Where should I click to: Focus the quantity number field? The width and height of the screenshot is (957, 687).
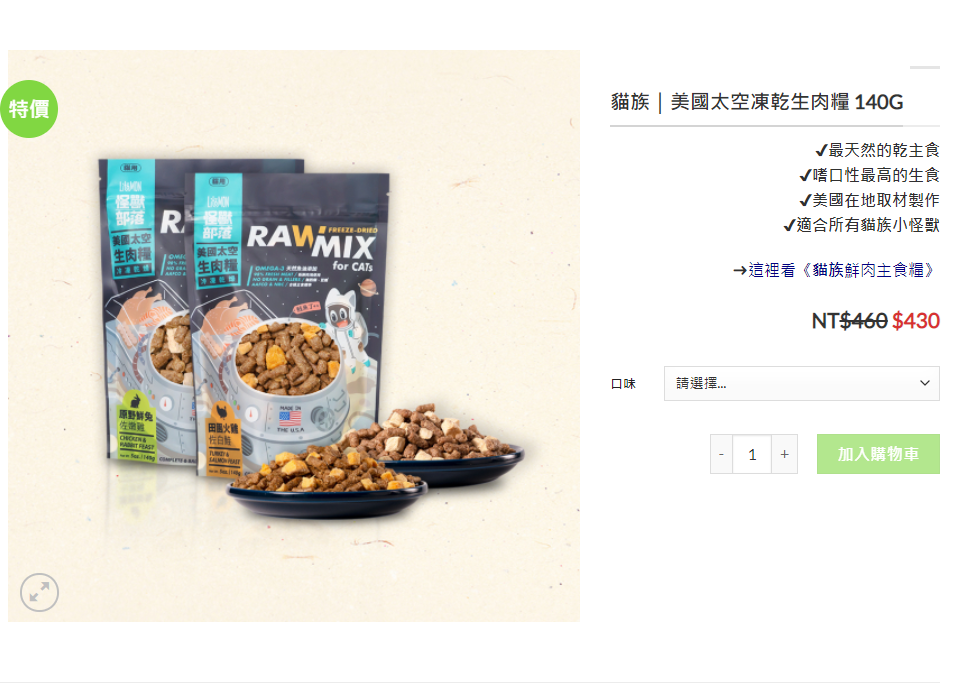(x=753, y=454)
